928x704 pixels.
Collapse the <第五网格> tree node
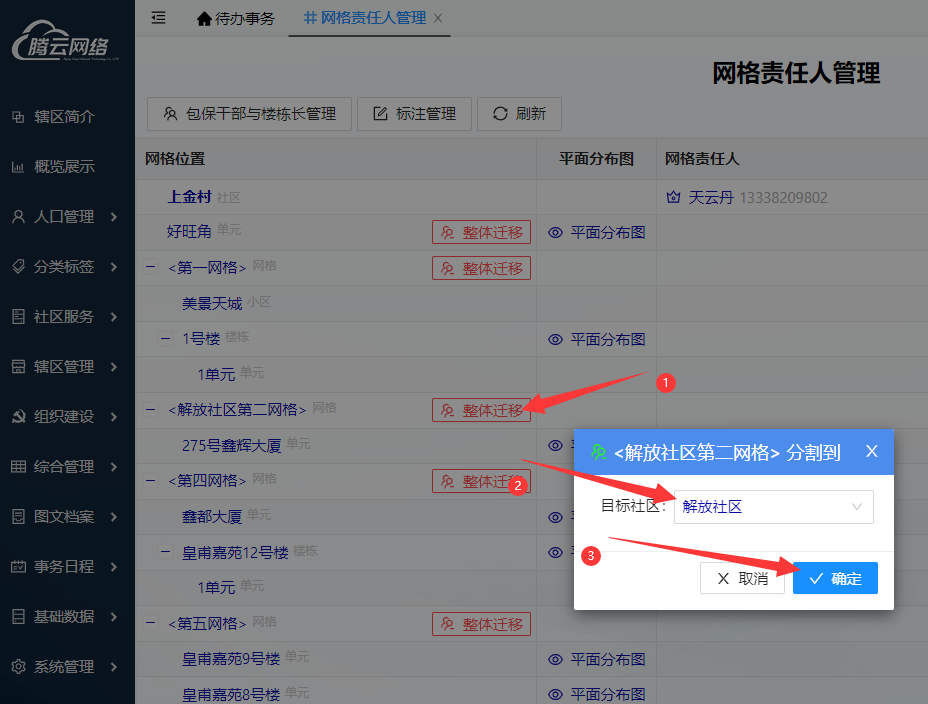[x=151, y=623]
